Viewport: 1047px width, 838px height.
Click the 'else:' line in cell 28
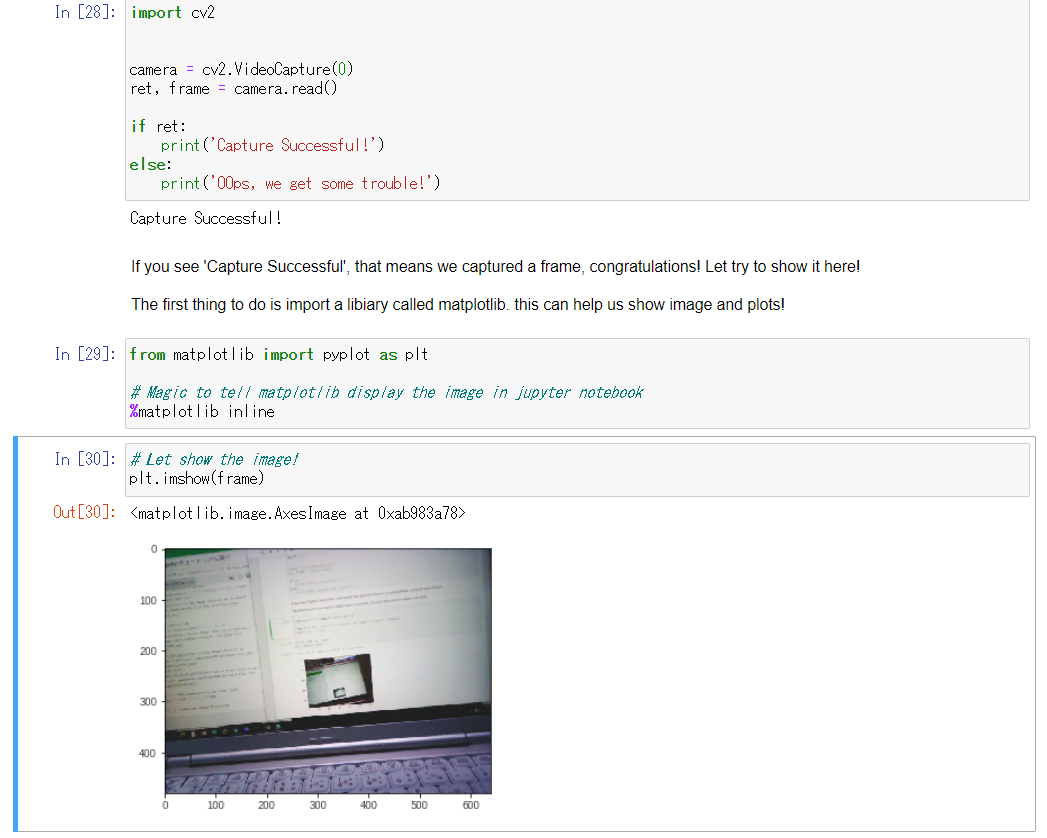click(x=151, y=164)
